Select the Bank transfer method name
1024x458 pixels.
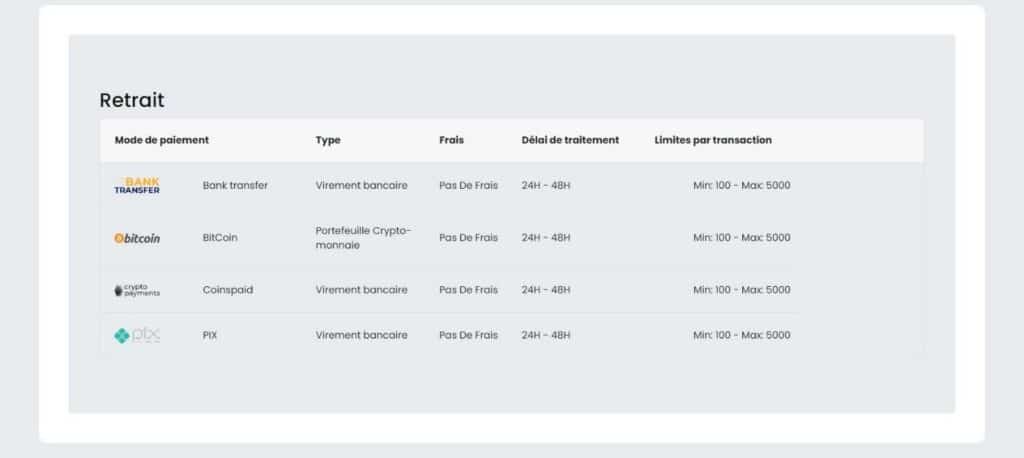coord(235,186)
